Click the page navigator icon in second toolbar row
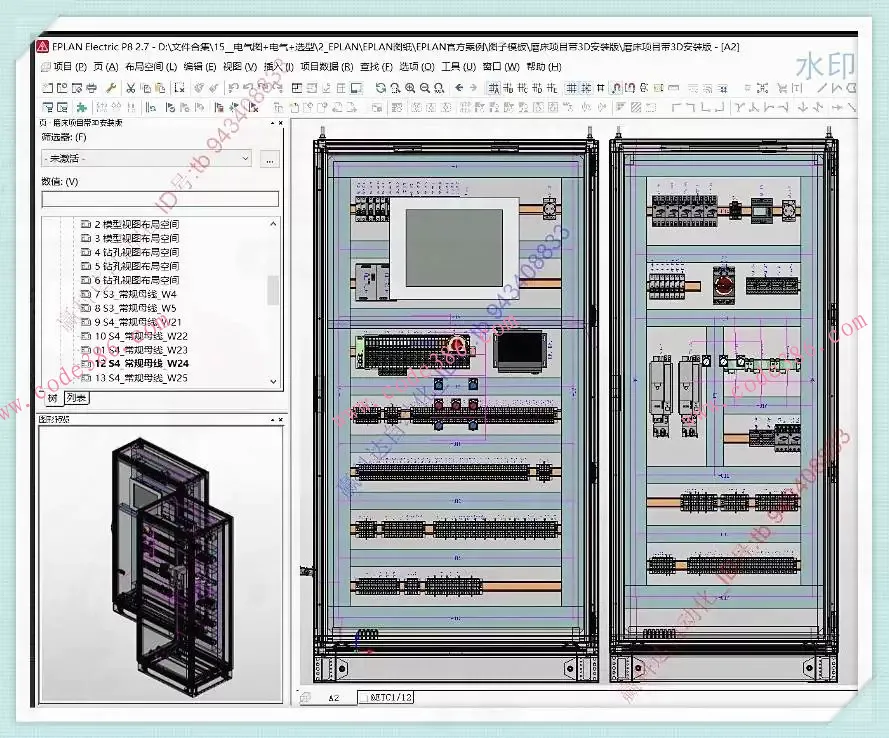The width and height of the screenshot is (889, 738). click(47, 107)
